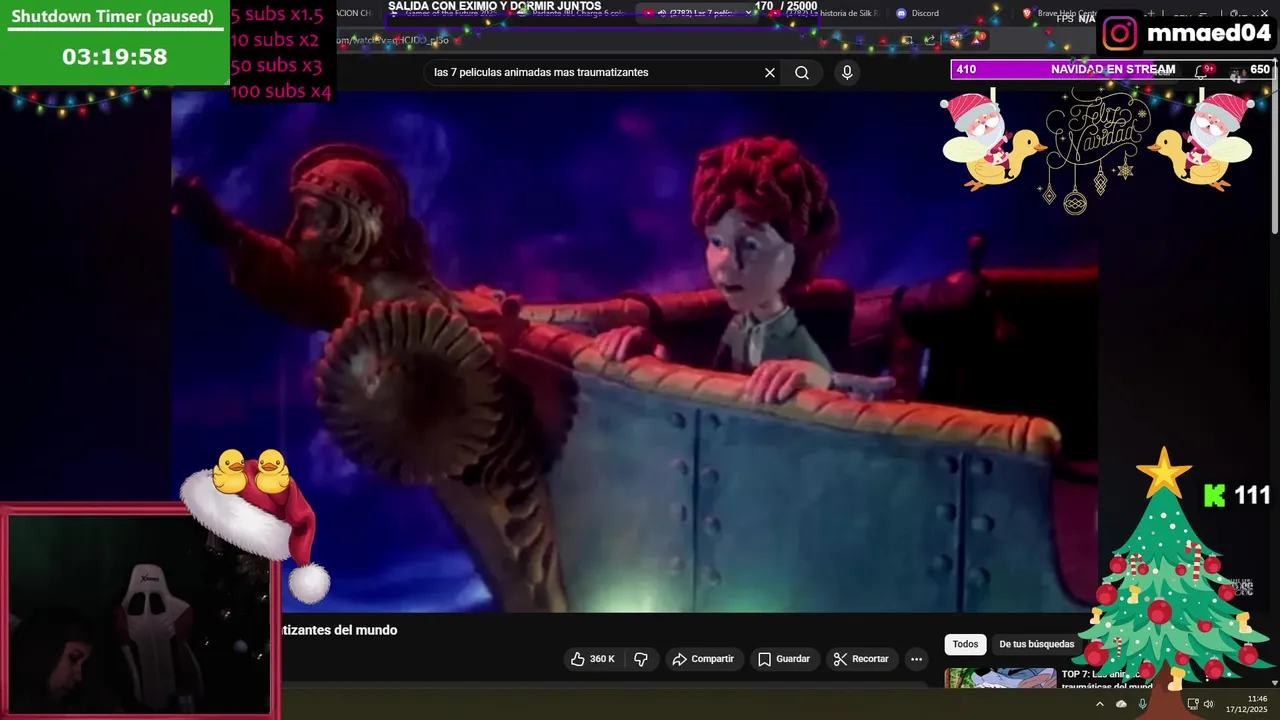
Task: Open the three-dot more actions menu
Action: [916, 659]
